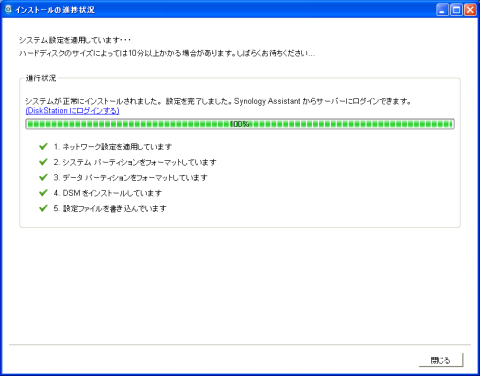This screenshot has height=376, width=480.
Task: Click the 100% installation progress bar
Action: (240, 124)
